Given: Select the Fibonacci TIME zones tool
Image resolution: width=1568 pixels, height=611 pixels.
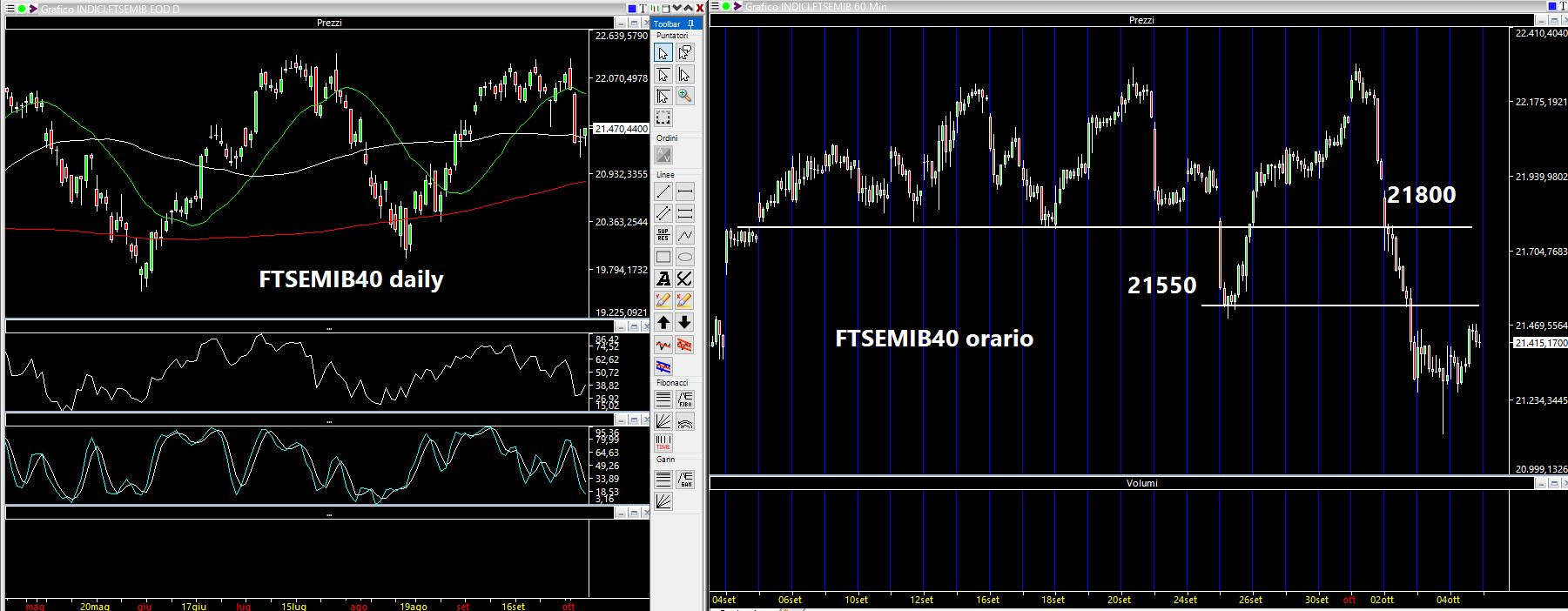Looking at the screenshot, I should 663,443.
